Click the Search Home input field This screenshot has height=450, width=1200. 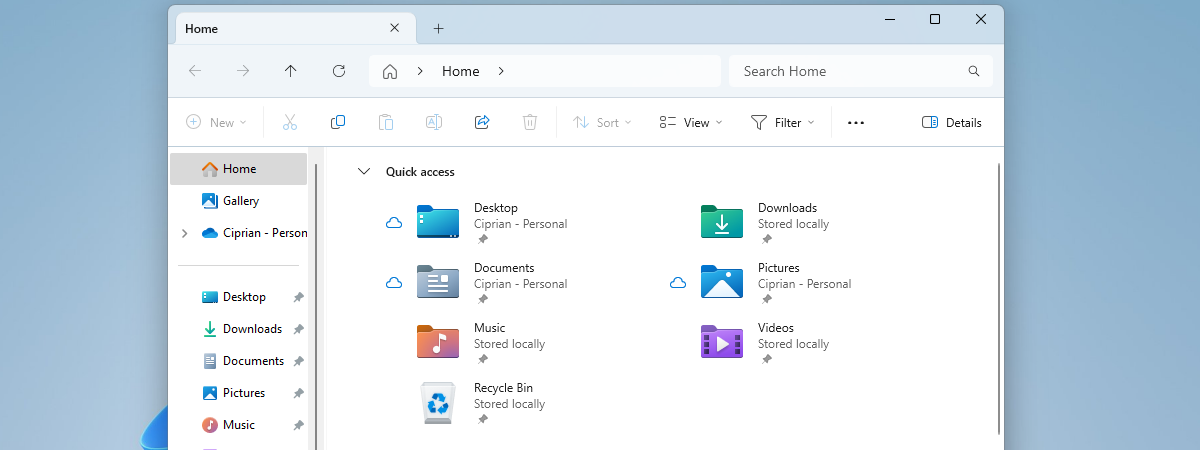pyautogui.click(x=861, y=71)
